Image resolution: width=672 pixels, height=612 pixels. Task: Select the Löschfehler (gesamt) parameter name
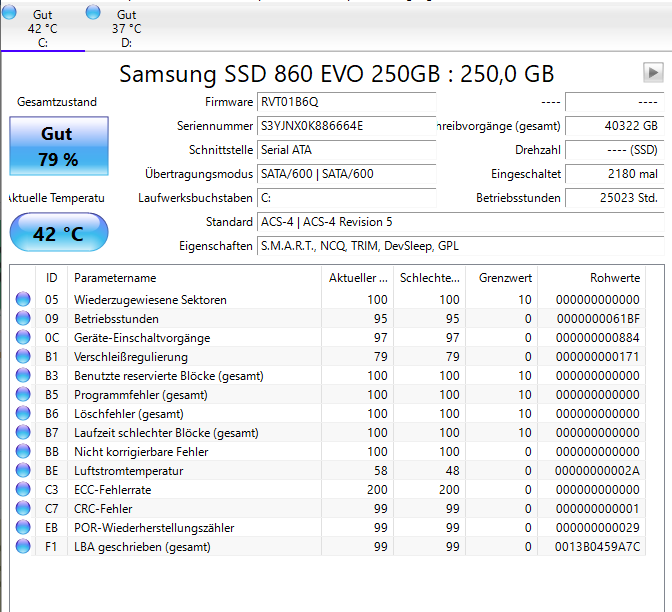click(x=129, y=414)
